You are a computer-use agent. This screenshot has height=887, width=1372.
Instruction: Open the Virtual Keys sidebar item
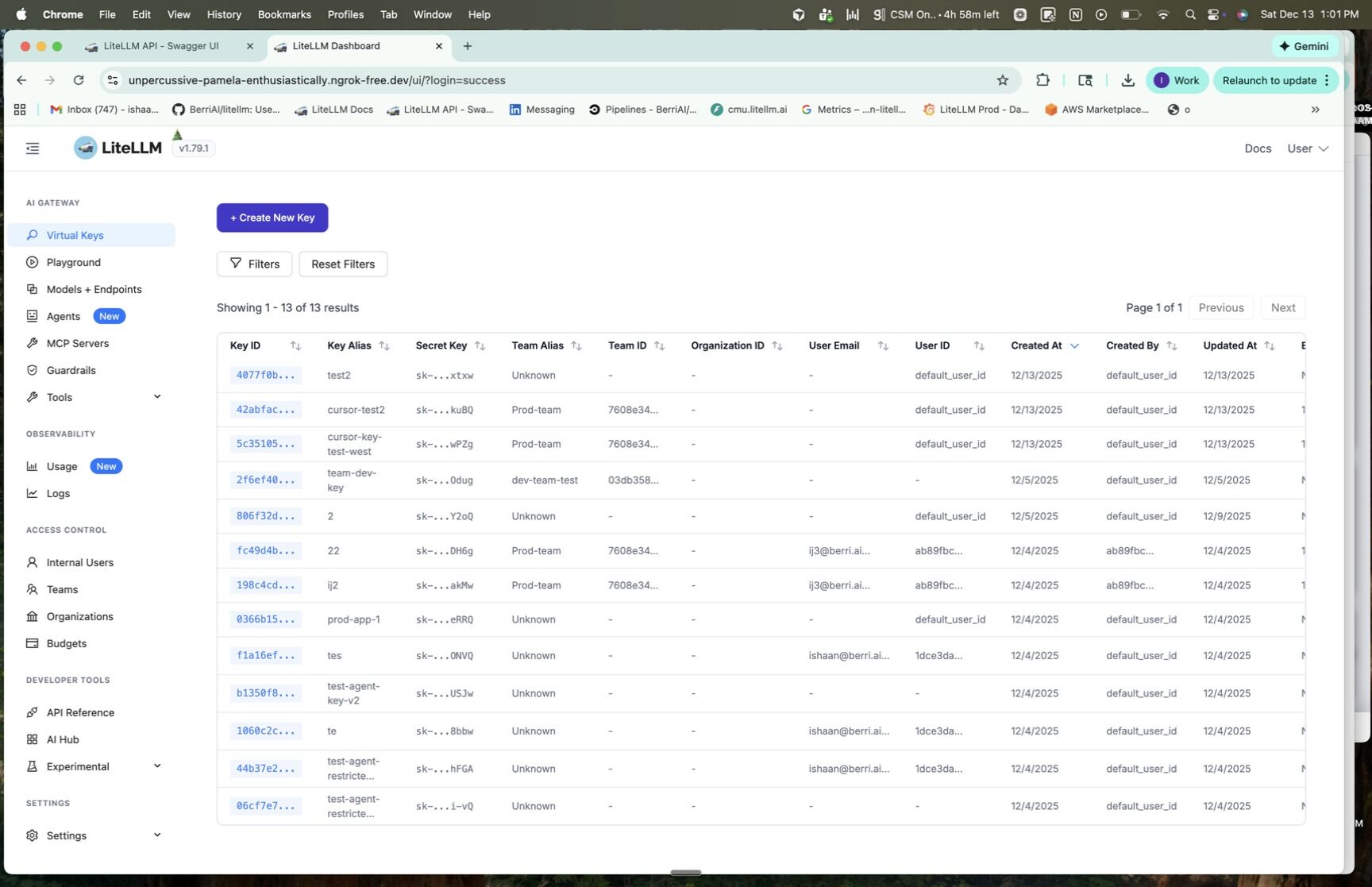pyautogui.click(x=91, y=235)
